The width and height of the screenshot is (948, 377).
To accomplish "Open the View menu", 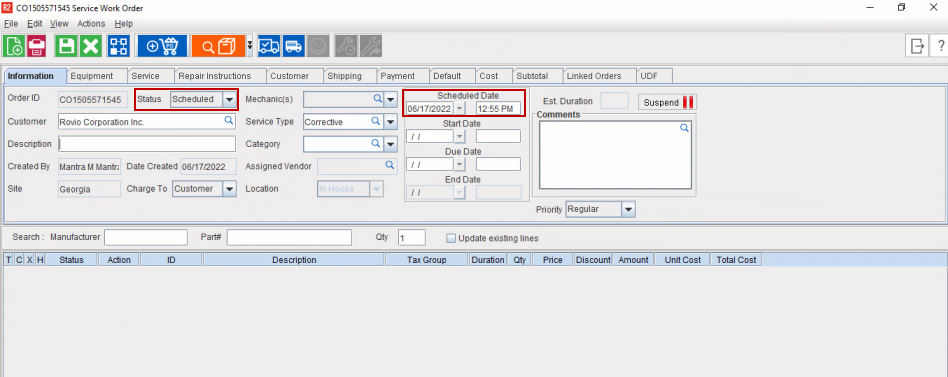I will click(x=59, y=24).
